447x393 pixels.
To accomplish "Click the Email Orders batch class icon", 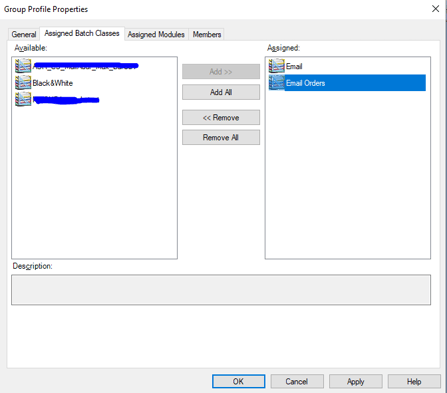I will click(x=276, y=82).
